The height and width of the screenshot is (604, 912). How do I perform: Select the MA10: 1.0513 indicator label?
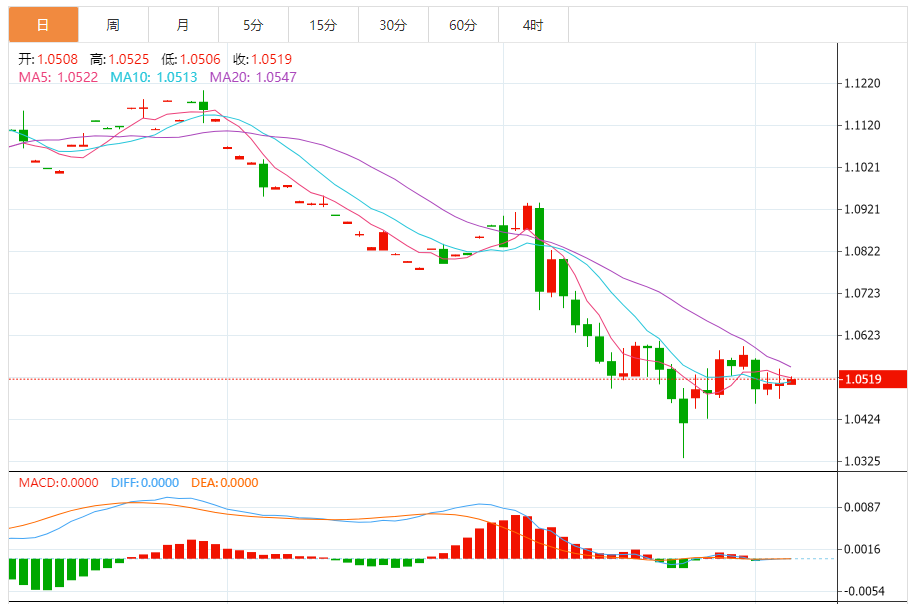pos(154,77)
